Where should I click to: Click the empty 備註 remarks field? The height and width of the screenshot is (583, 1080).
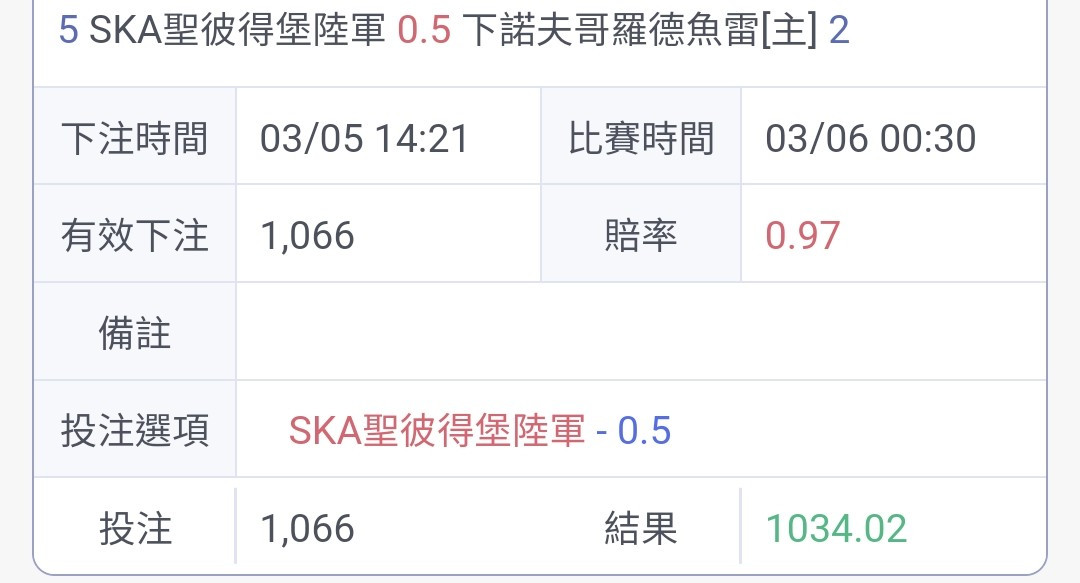[641, 331]
